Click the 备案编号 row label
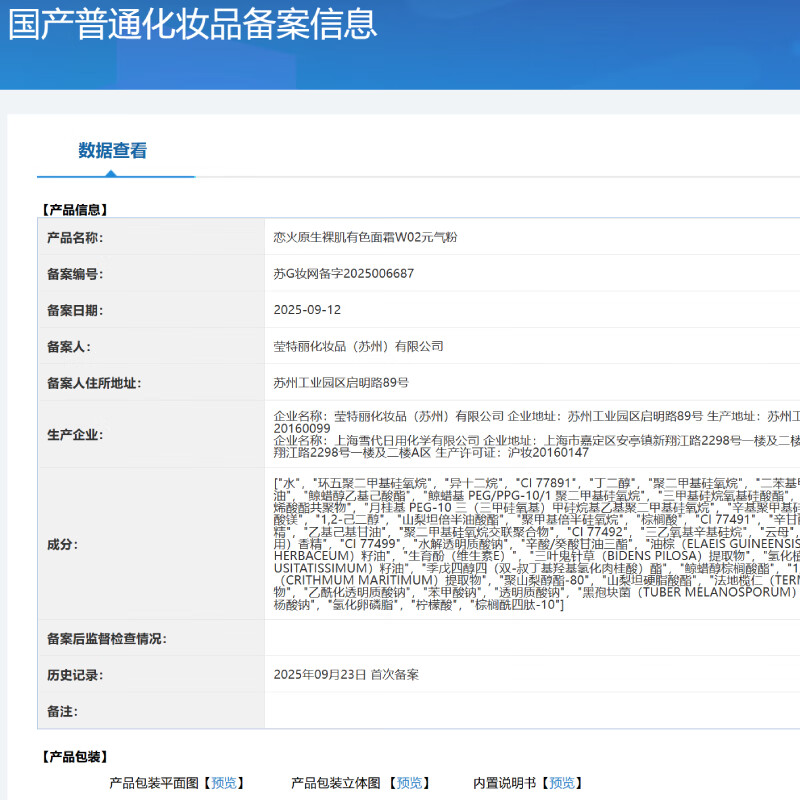800x800 pixels. (x=75, y=274)
